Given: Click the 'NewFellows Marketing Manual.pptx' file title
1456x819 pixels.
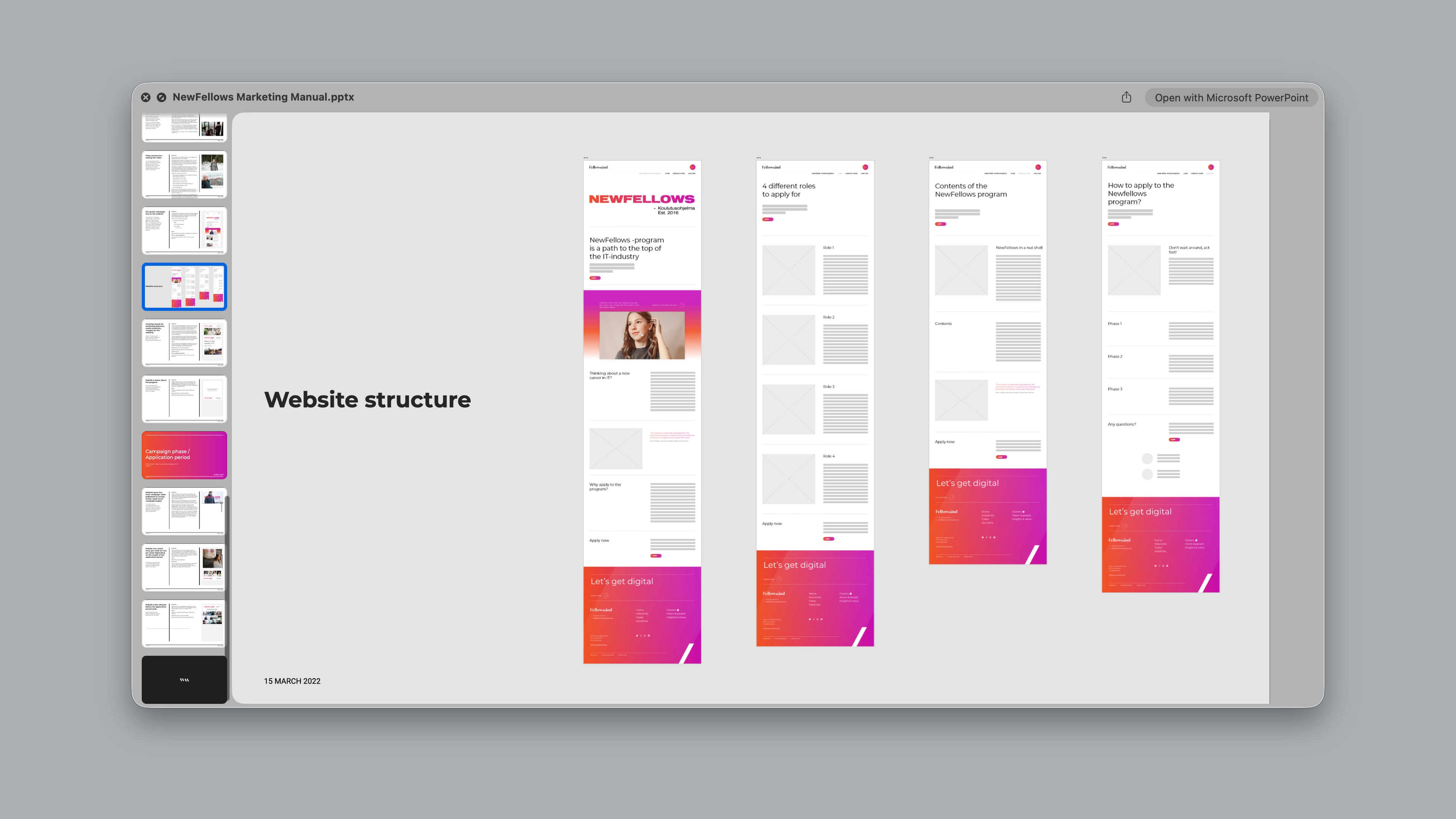Looking at the screenshot, I should [264, 97].
